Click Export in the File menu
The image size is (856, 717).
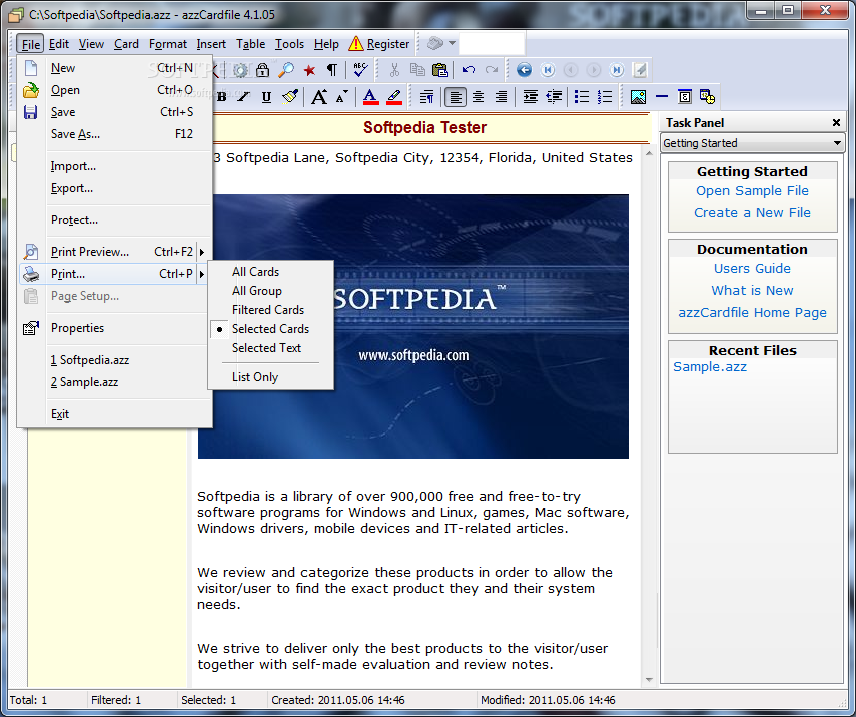point(114,188)
